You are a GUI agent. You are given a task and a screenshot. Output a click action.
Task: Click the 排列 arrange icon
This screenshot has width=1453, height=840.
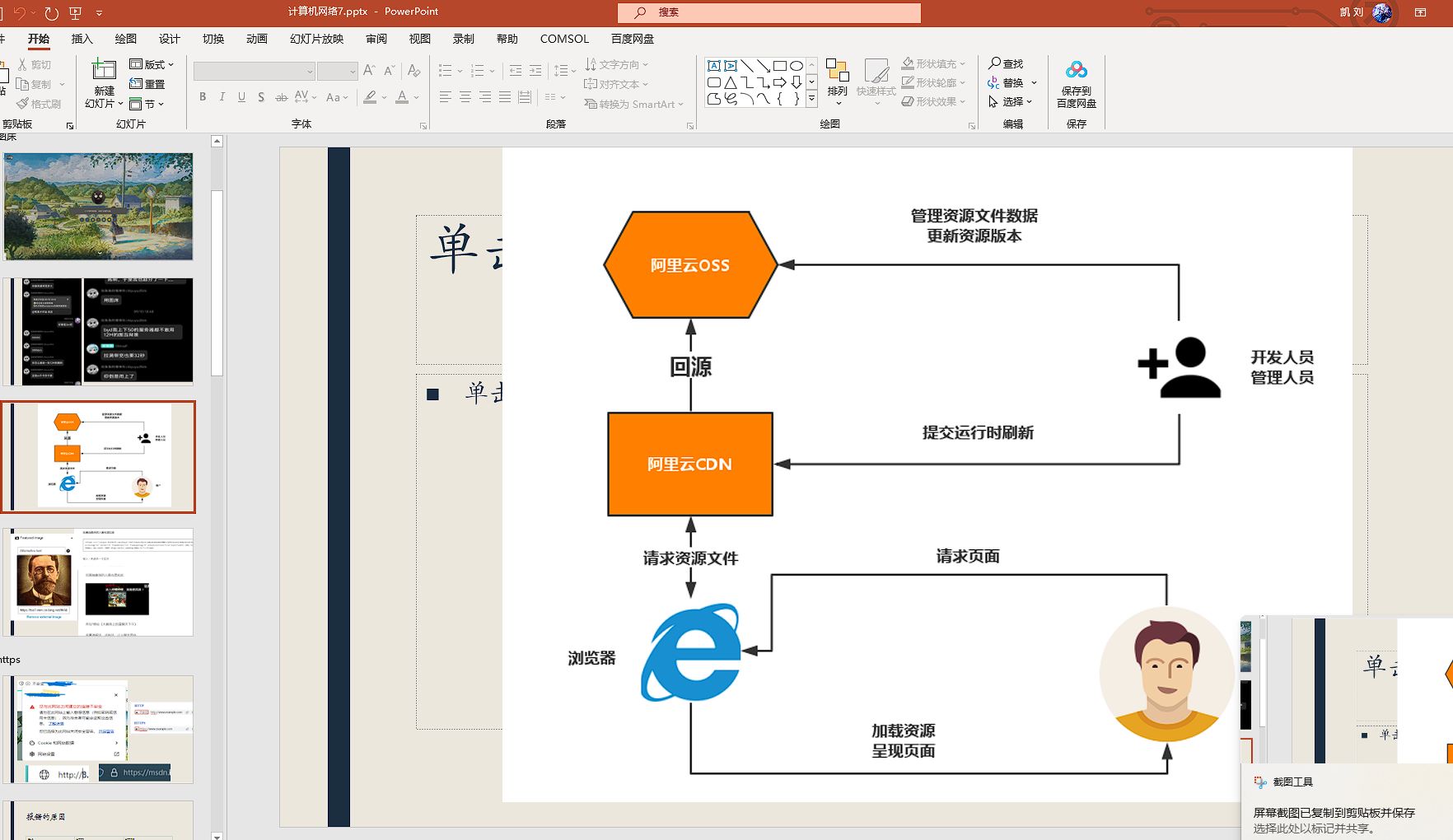(837, 72)
